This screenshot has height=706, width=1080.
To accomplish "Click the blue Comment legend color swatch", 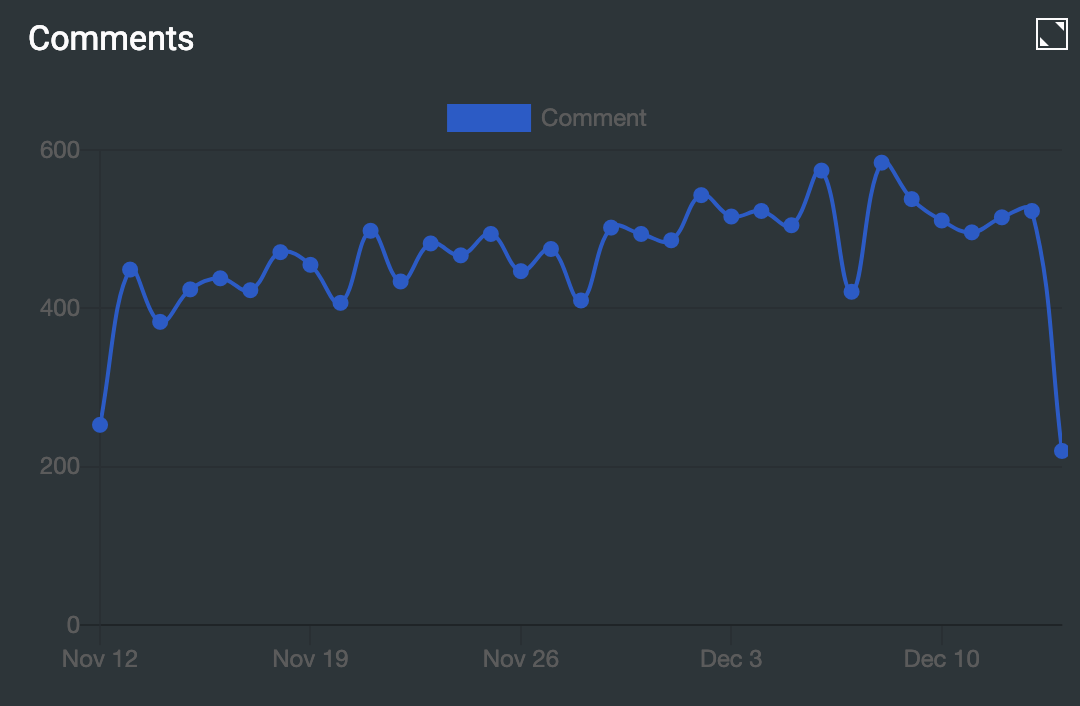I will [488, 118].
